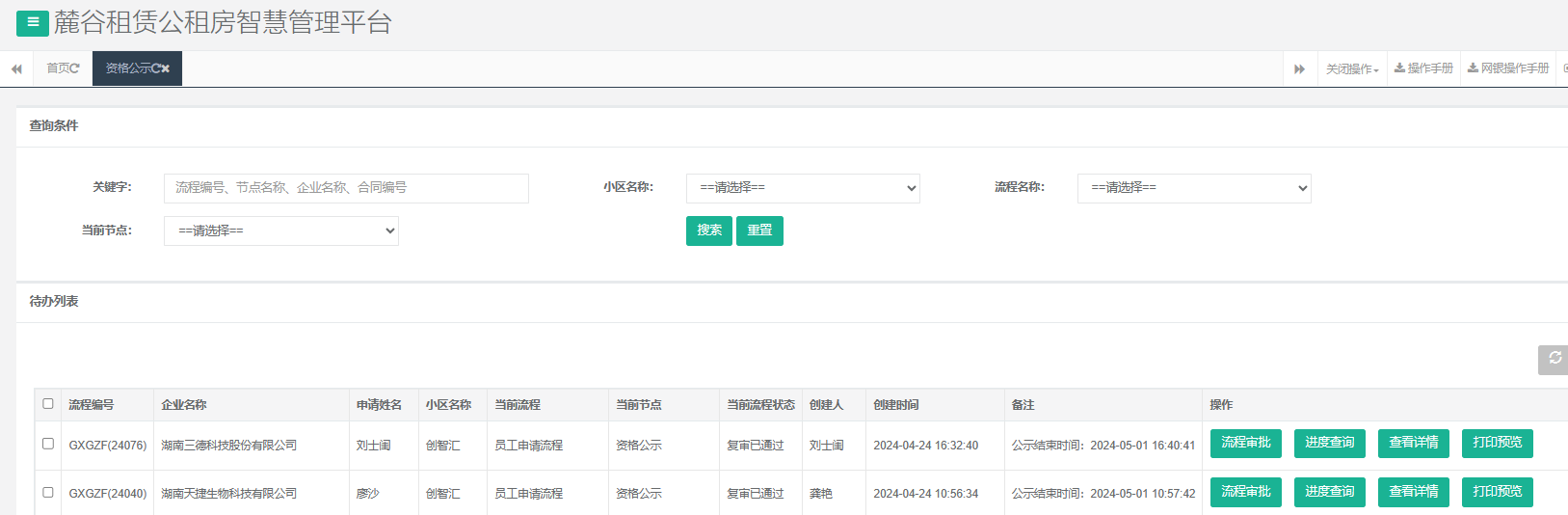The width and height of the screenshot is (1568, 515).
Task: Click into the 关键字 search field
Action: click(x=346, y=188)
